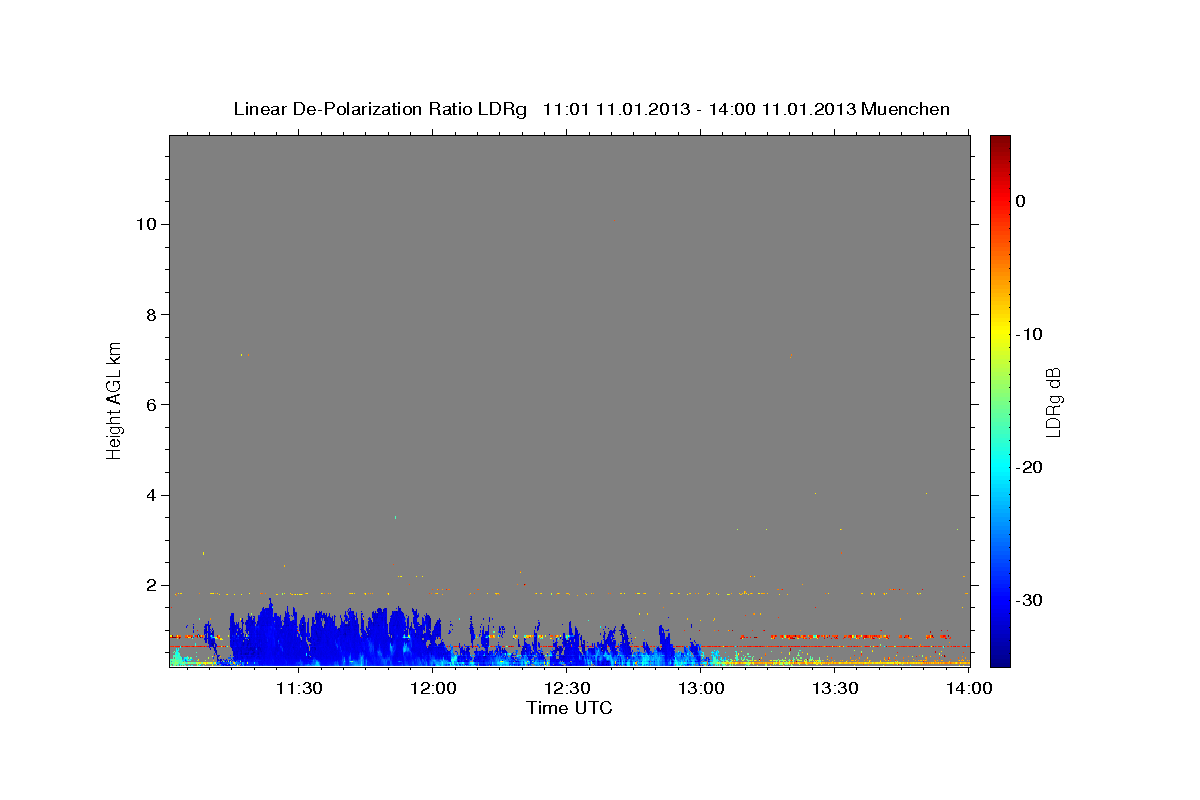Image resolution: width=1200 pixels, height=800 pixels.
Task: Click the 13:30 time tick label
Action: 835,688
